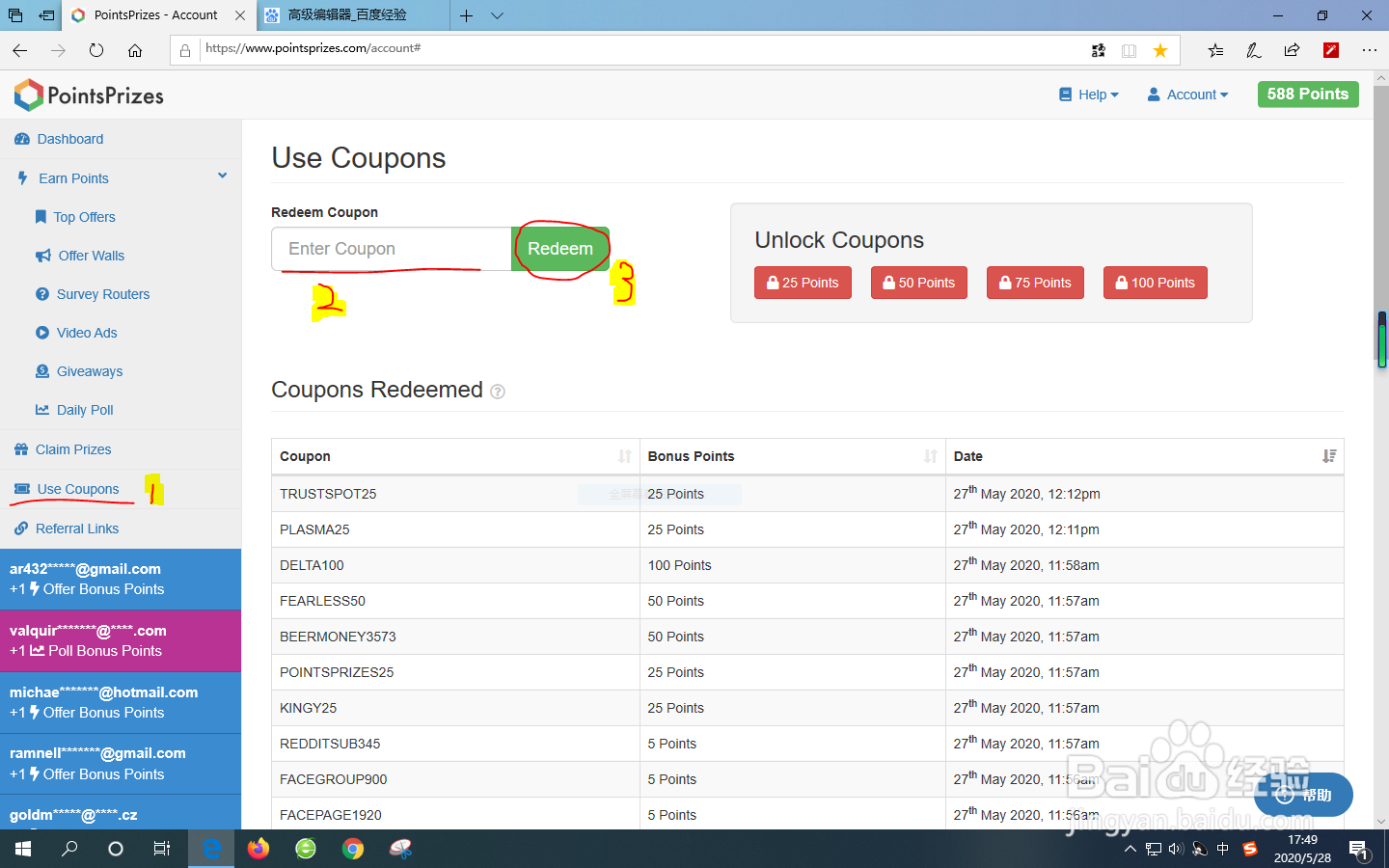This screenshot has height=868, width=1389.
Task: Open Claim Prizes page
Action: coord(63,449)
